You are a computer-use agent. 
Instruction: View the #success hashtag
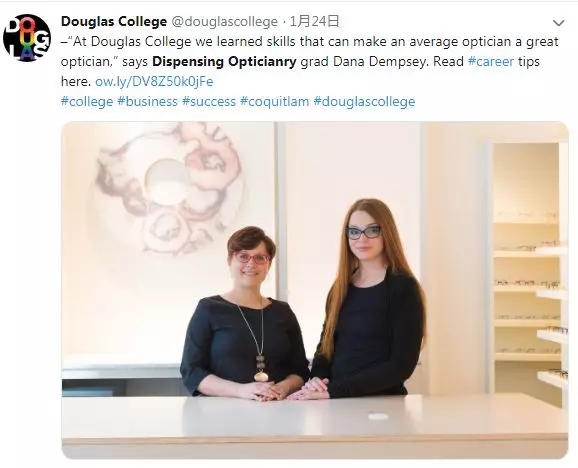tap(209, 101)
